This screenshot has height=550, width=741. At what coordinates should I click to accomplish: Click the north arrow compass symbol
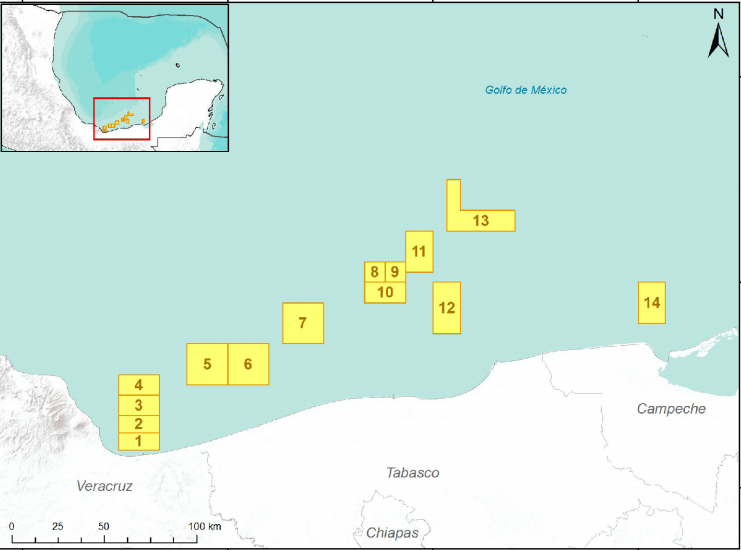tap(718, 35)
